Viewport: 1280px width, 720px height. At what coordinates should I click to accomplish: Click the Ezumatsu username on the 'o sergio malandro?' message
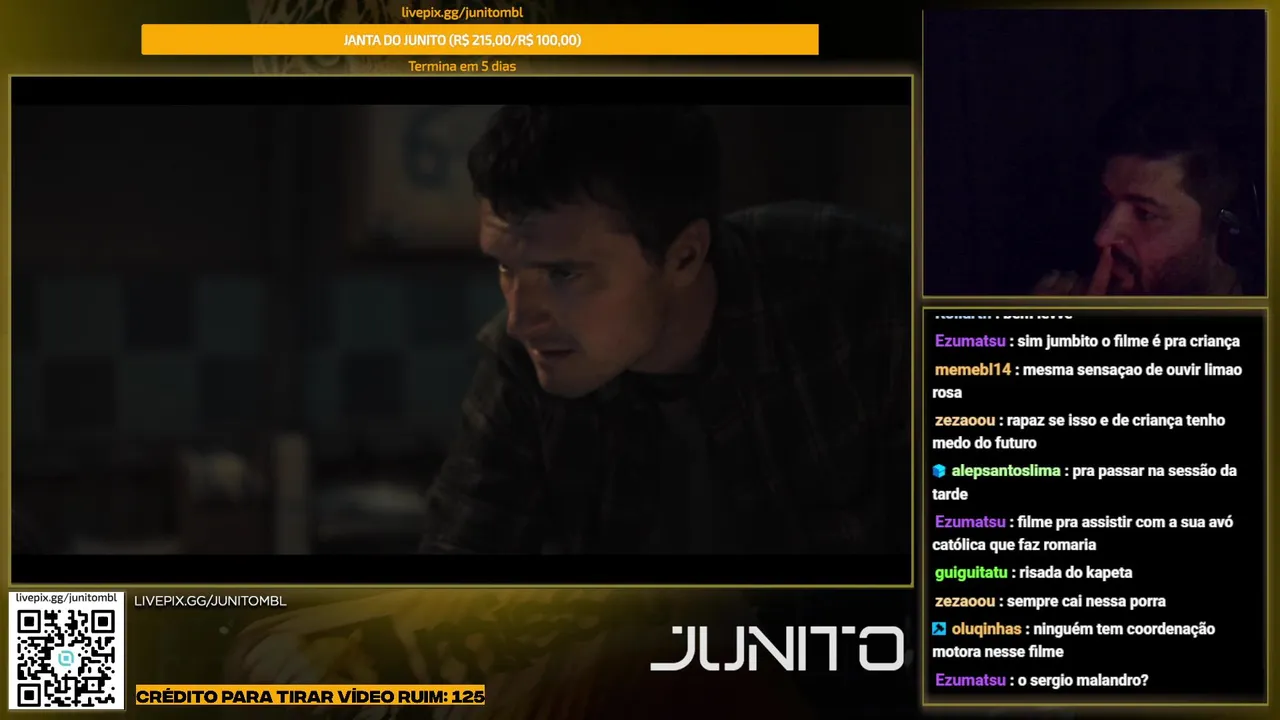(x=970, y=680)
